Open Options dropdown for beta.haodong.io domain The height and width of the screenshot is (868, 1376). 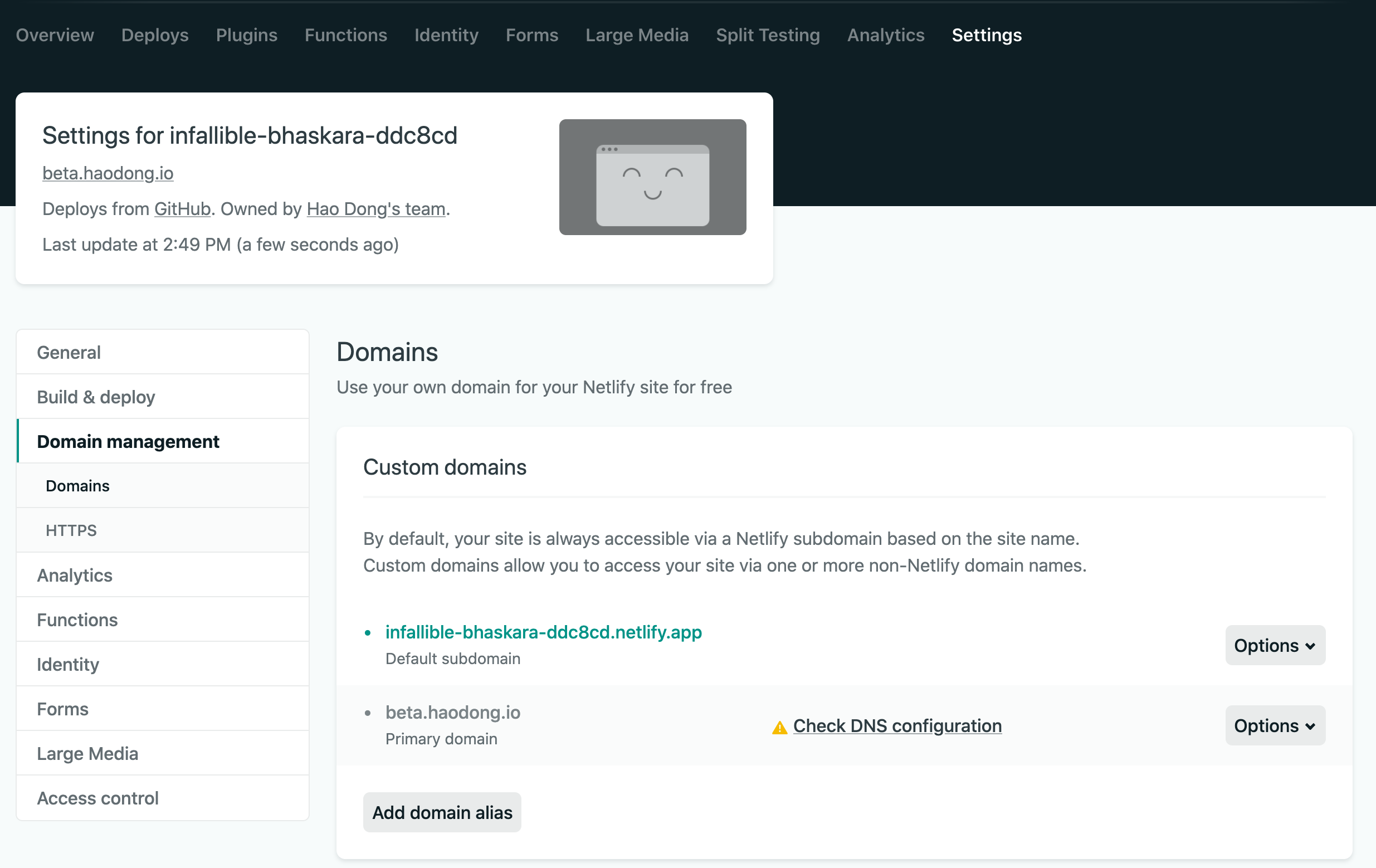pos(1274,725)
